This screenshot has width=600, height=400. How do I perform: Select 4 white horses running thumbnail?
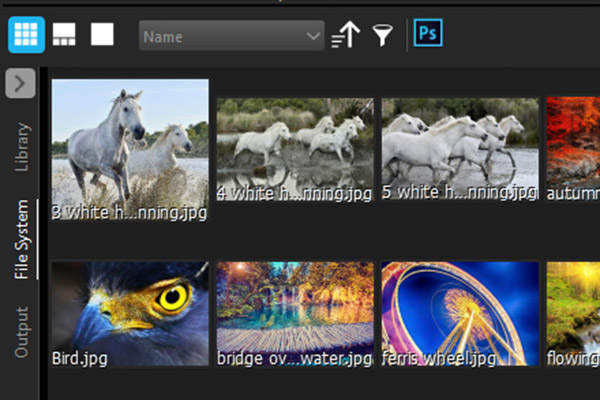tap(295, 149)
